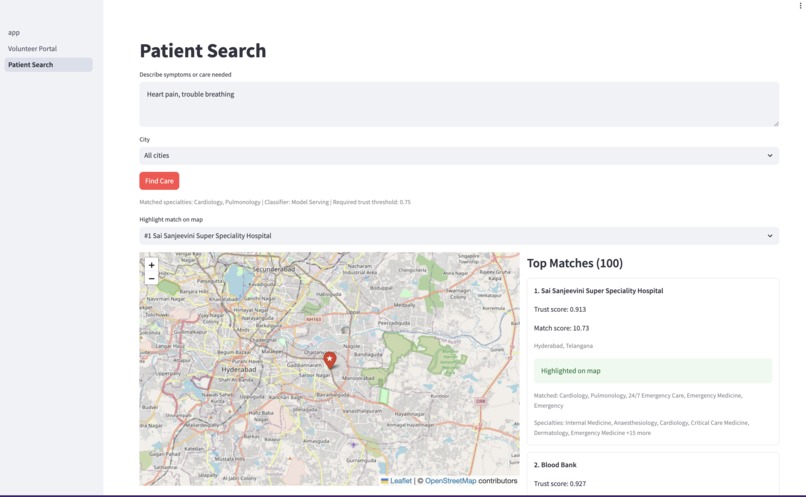The width and height of the screenshot is (806, 497).
Task: Click the Patient Search page heading
Action: (203, 51)
